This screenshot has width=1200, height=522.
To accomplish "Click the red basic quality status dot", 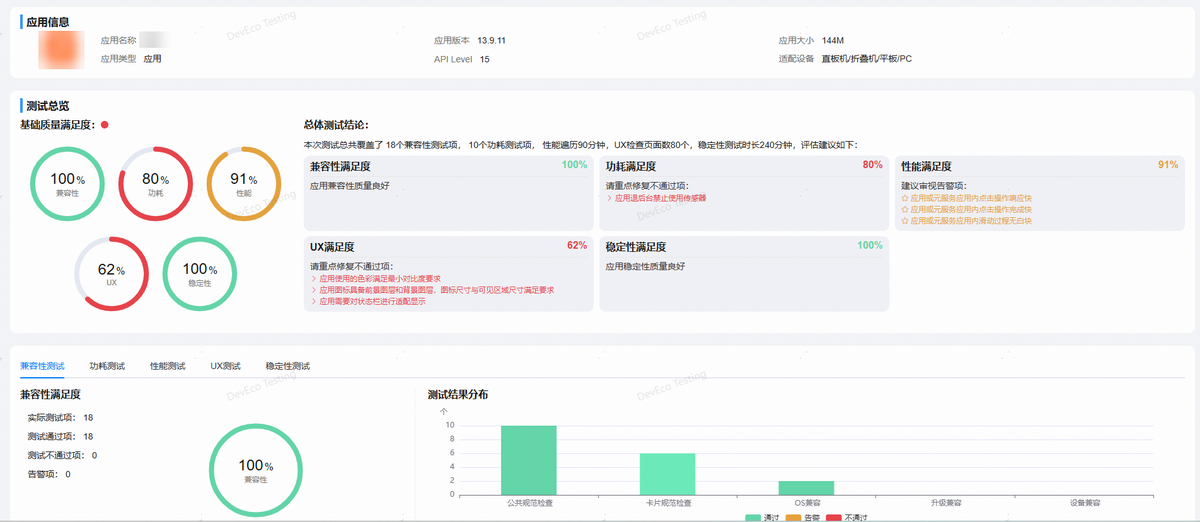I will coord(104,125).
